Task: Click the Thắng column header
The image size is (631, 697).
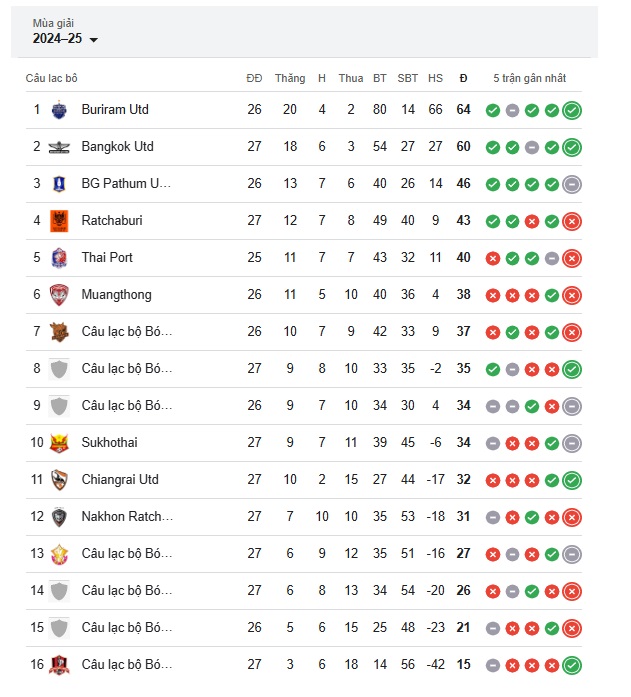Action: click(290, 78)
